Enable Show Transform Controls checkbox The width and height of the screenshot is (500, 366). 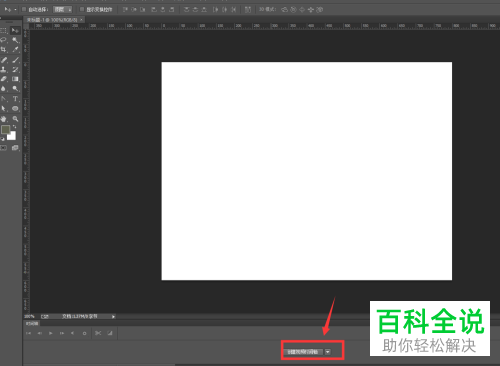coord(82,9)
